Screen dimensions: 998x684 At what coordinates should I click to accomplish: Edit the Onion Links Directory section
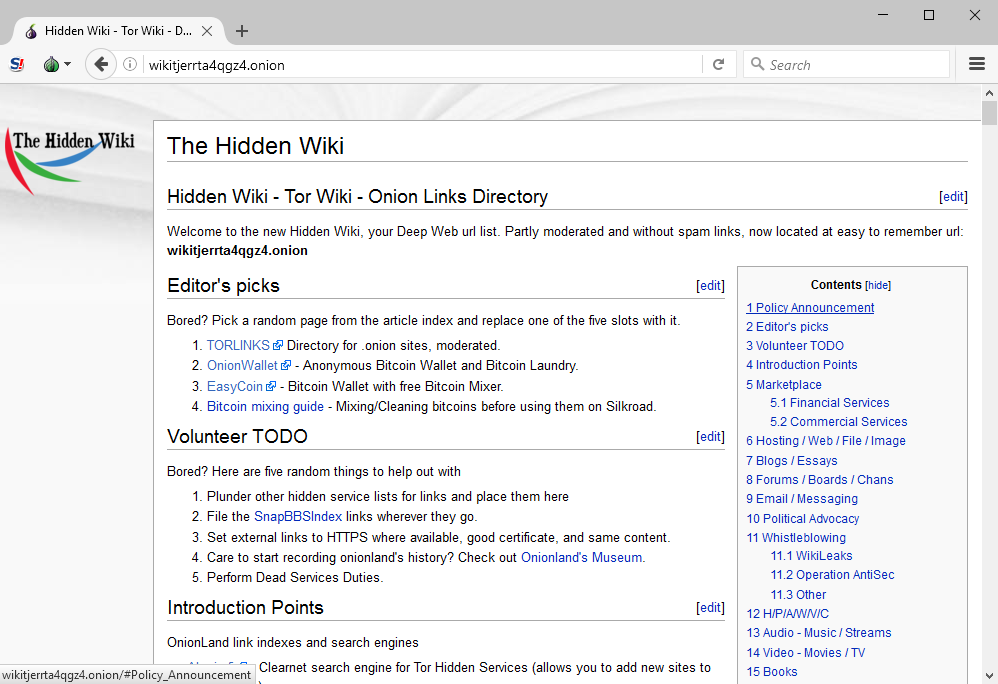[953, 197]
